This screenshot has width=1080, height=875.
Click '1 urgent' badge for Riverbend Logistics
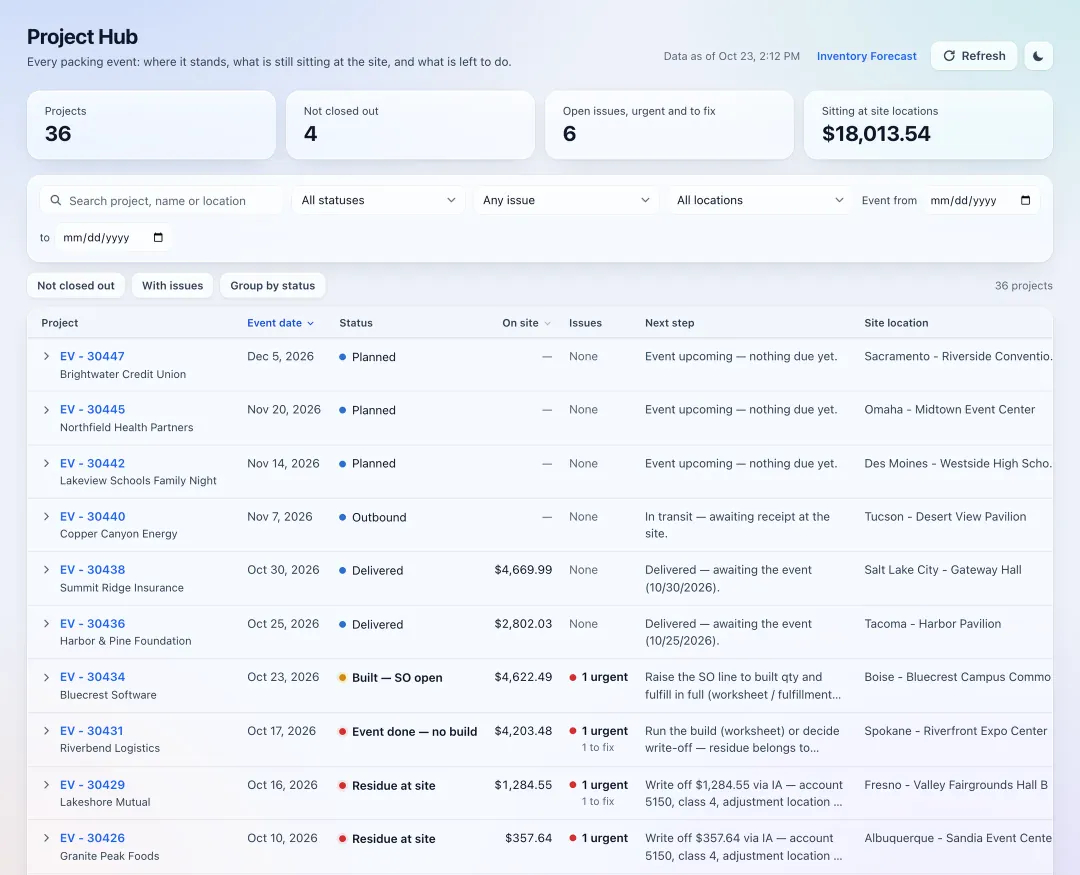point(599,731)
